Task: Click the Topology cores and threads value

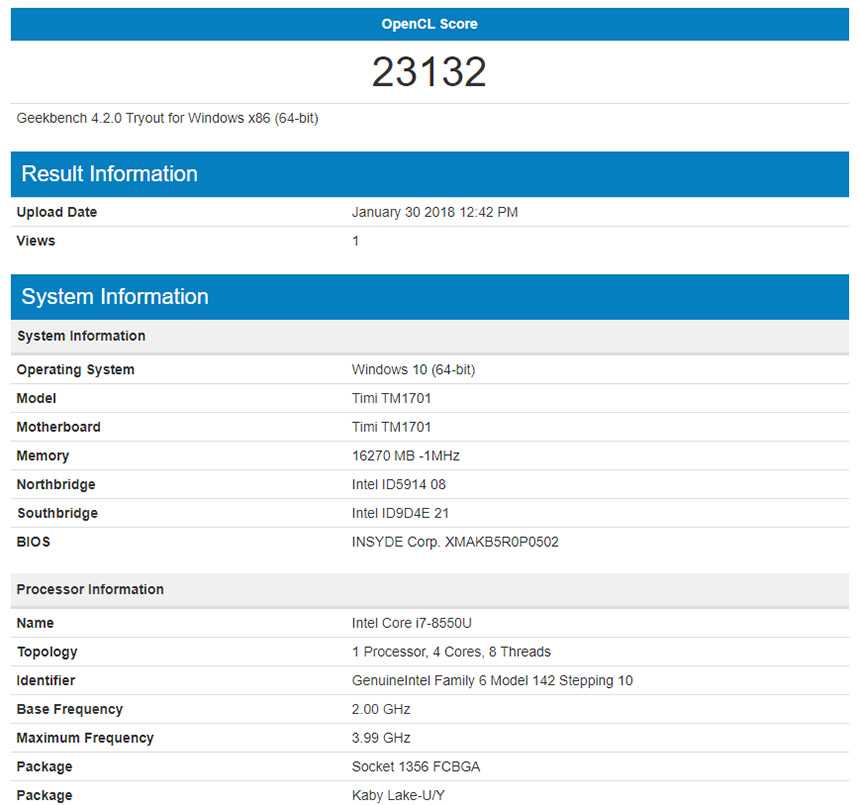Action: pyautogui.click(x=451, y=652)
